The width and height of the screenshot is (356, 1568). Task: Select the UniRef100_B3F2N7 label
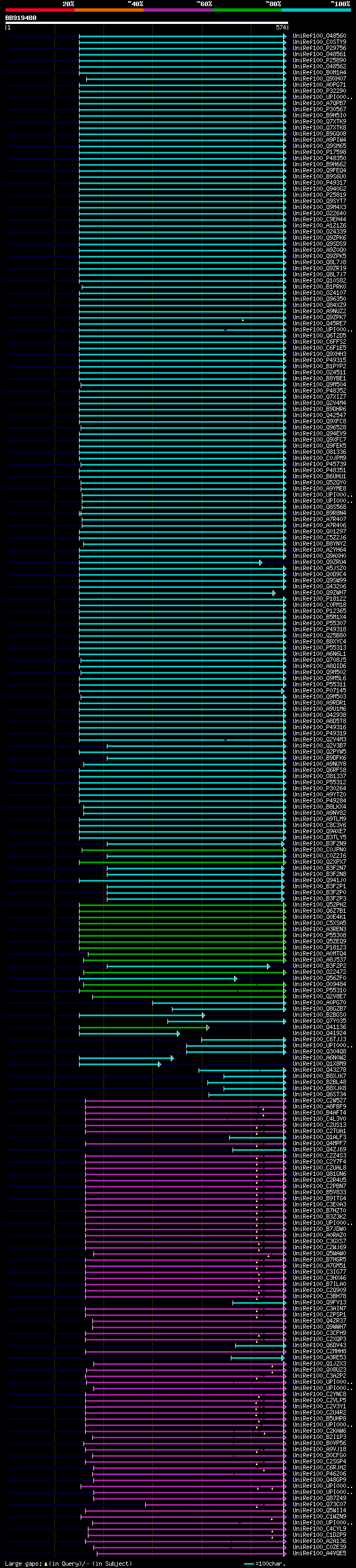pyautogui.click(x=319, y=868)
